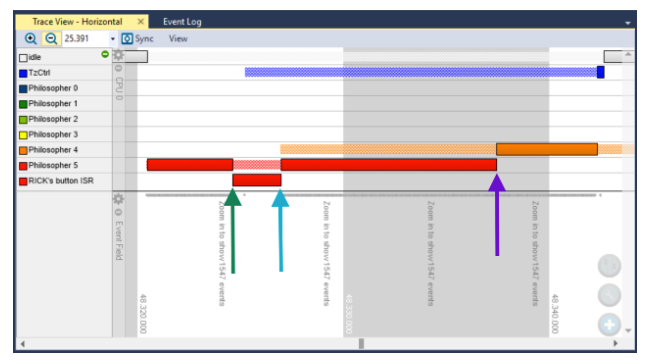Switch to Trace View - Horizontal tab

tap(77, 22)
